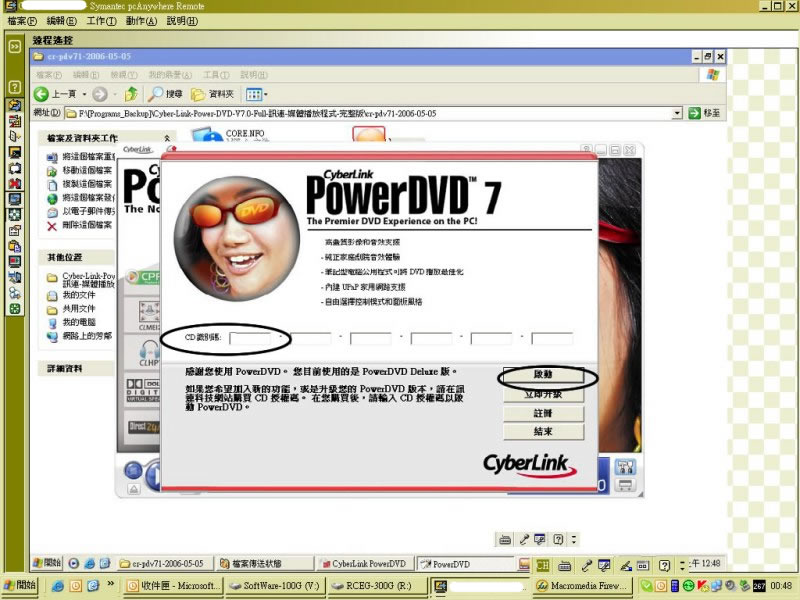Switch to the 檔案傳送狀態 taskbar button
This screenshot has height=600, width=800.
click(263, 564)
